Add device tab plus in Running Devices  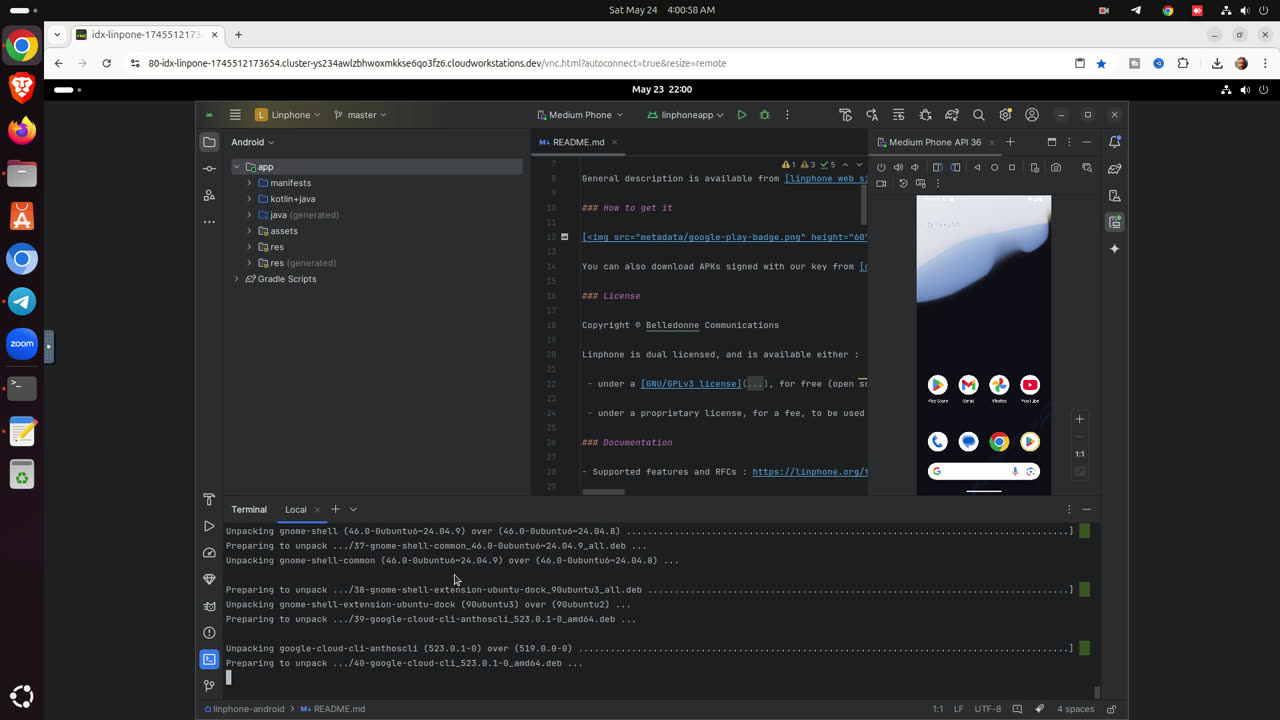point(1010,142)
